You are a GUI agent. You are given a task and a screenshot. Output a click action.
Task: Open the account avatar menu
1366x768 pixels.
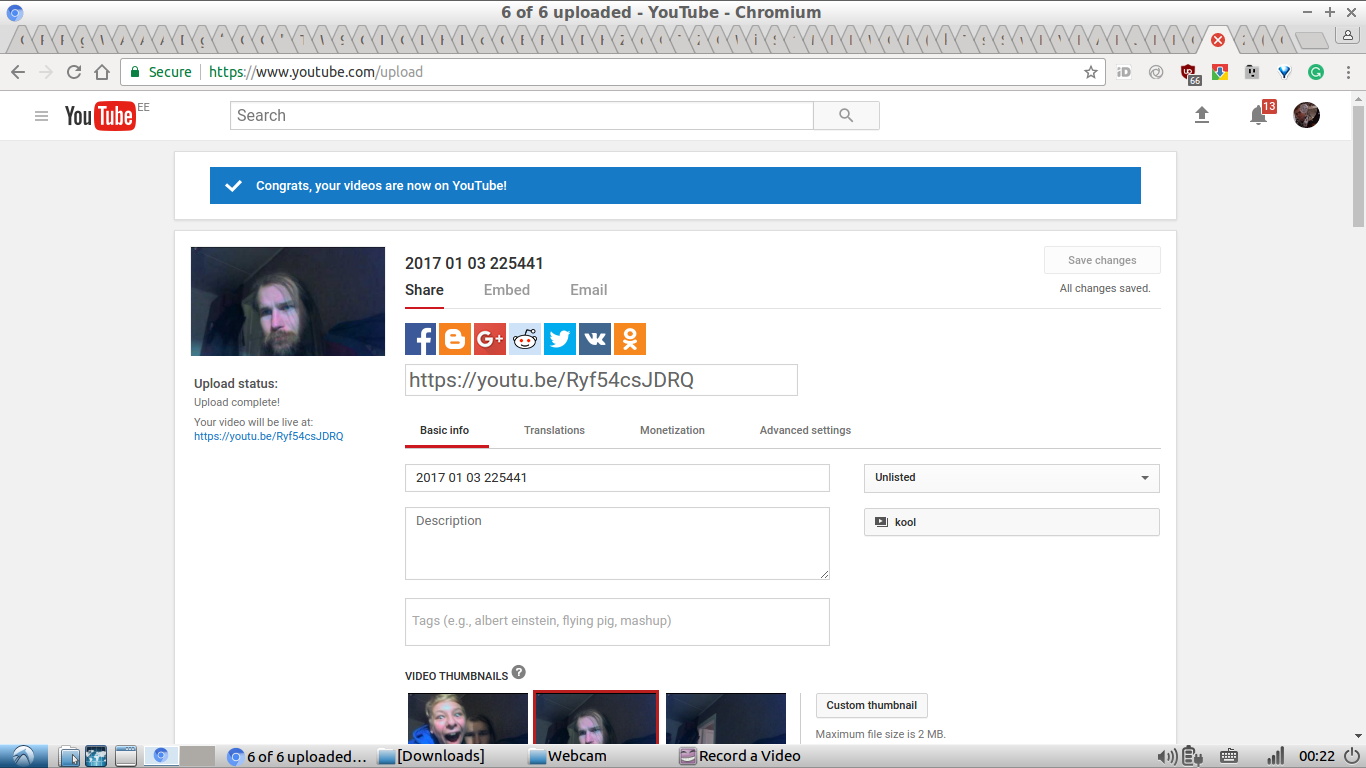[x=1306, y=115]
